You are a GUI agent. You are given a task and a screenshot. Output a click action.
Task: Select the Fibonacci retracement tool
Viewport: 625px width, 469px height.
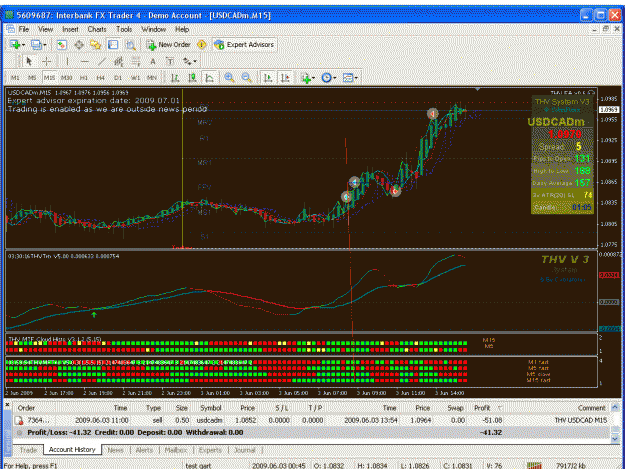tap(136, 61)
